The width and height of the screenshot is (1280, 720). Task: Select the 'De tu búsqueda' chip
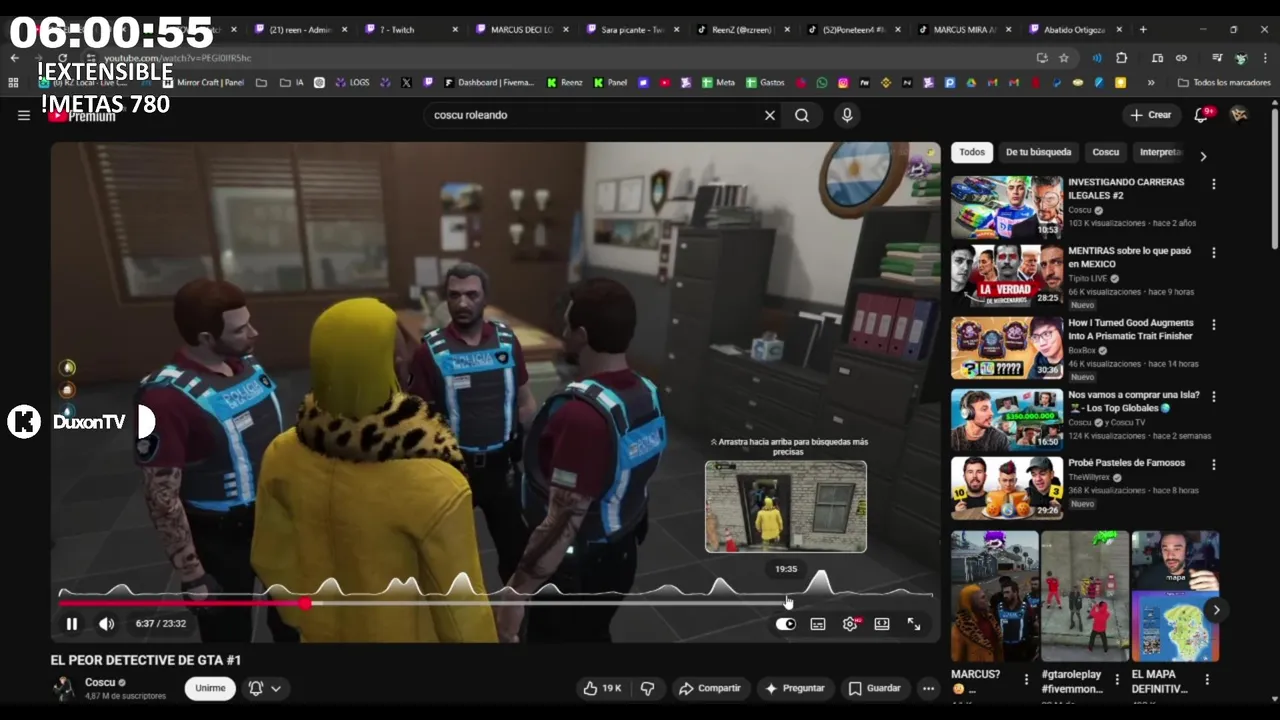click(1038, 152)
